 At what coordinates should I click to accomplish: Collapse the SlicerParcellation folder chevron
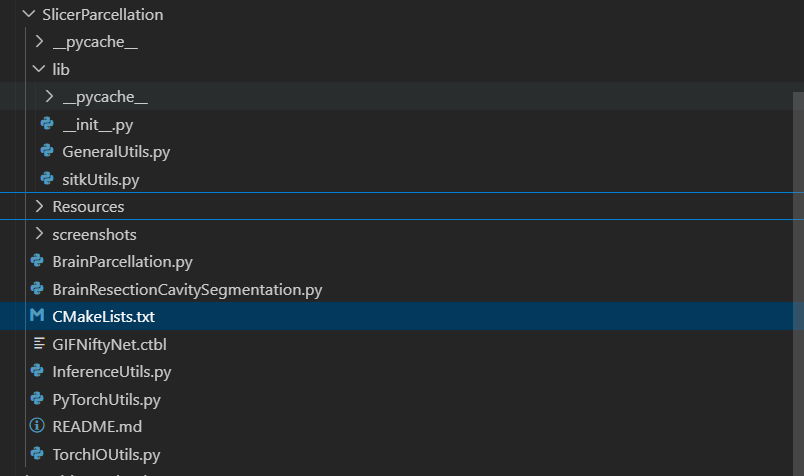coord(29,14)
